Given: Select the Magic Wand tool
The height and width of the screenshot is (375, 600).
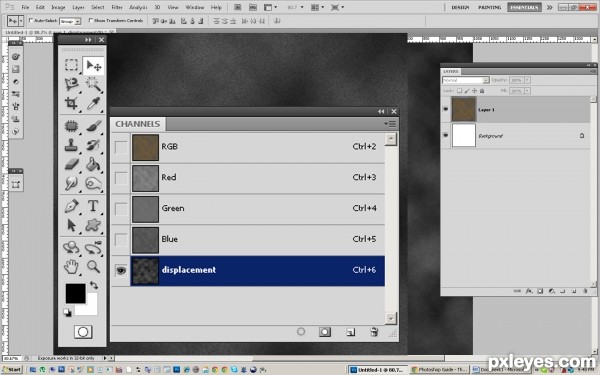Looking at the screenshot, I should point(93,84).
